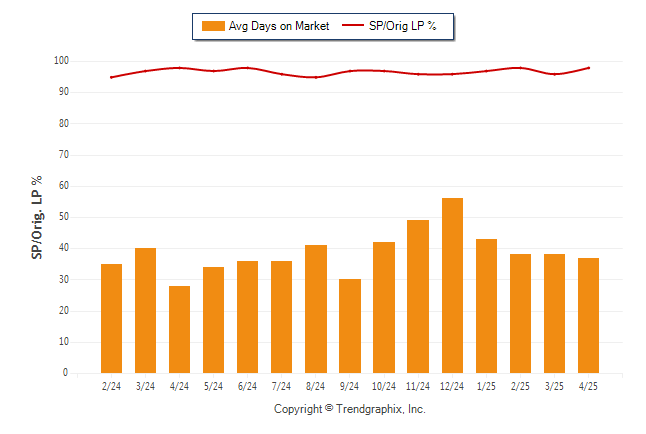Click the 4/25 bar
Viewport: 646px width, 434px height.
click(588, 316)
